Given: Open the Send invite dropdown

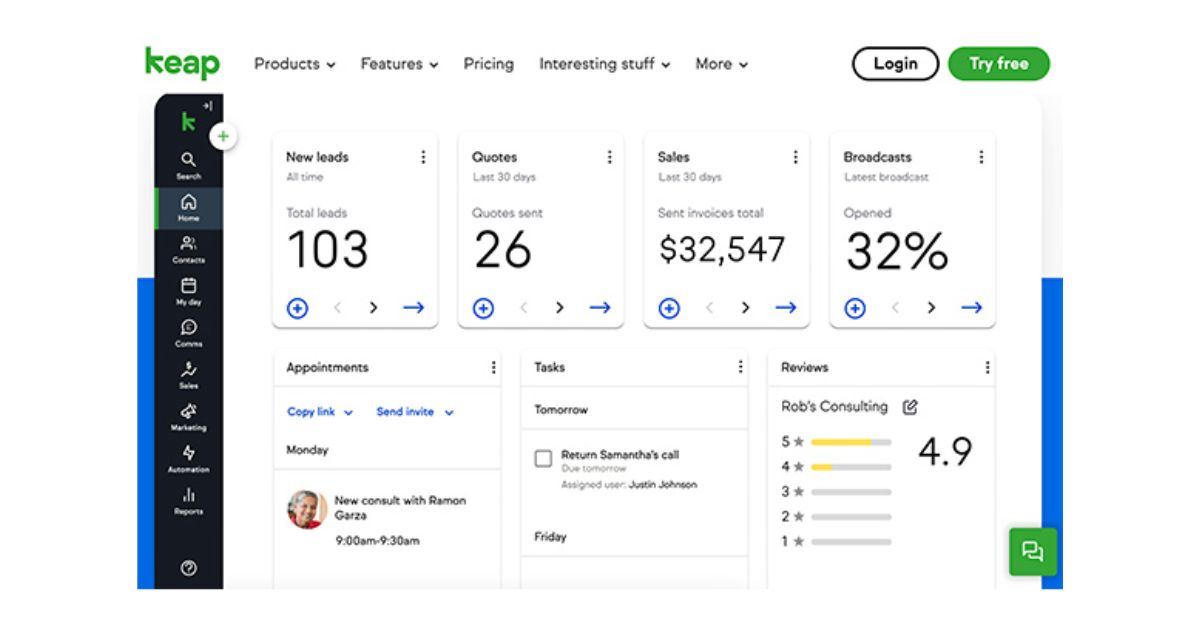Looking at the screenshot, I should tap(415, 412).
